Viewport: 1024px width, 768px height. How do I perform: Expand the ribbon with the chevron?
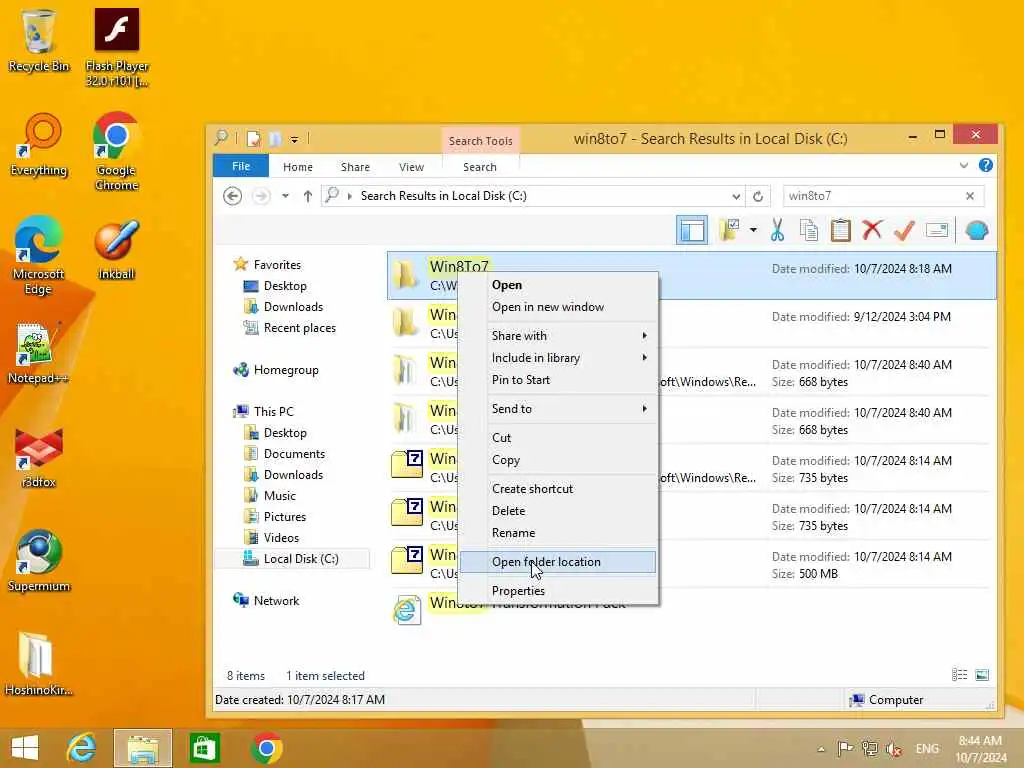click(964, 166)
